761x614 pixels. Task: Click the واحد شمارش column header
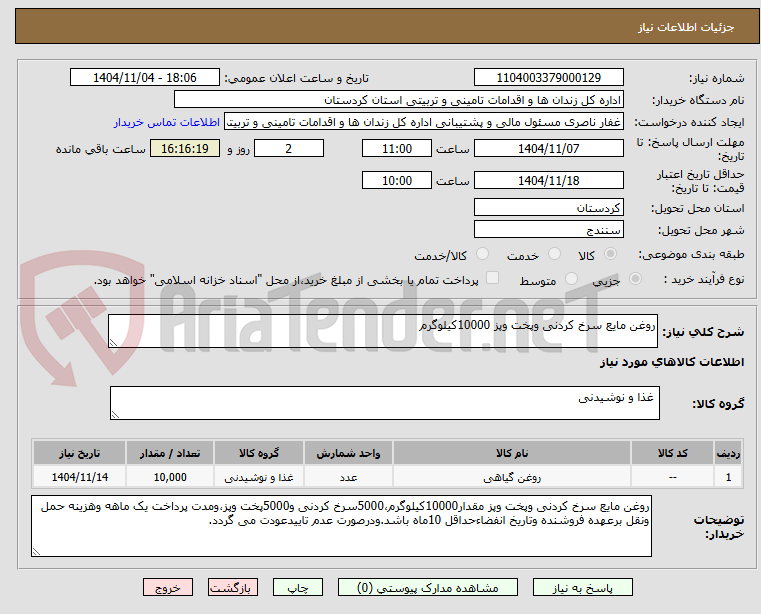point(348,453)
